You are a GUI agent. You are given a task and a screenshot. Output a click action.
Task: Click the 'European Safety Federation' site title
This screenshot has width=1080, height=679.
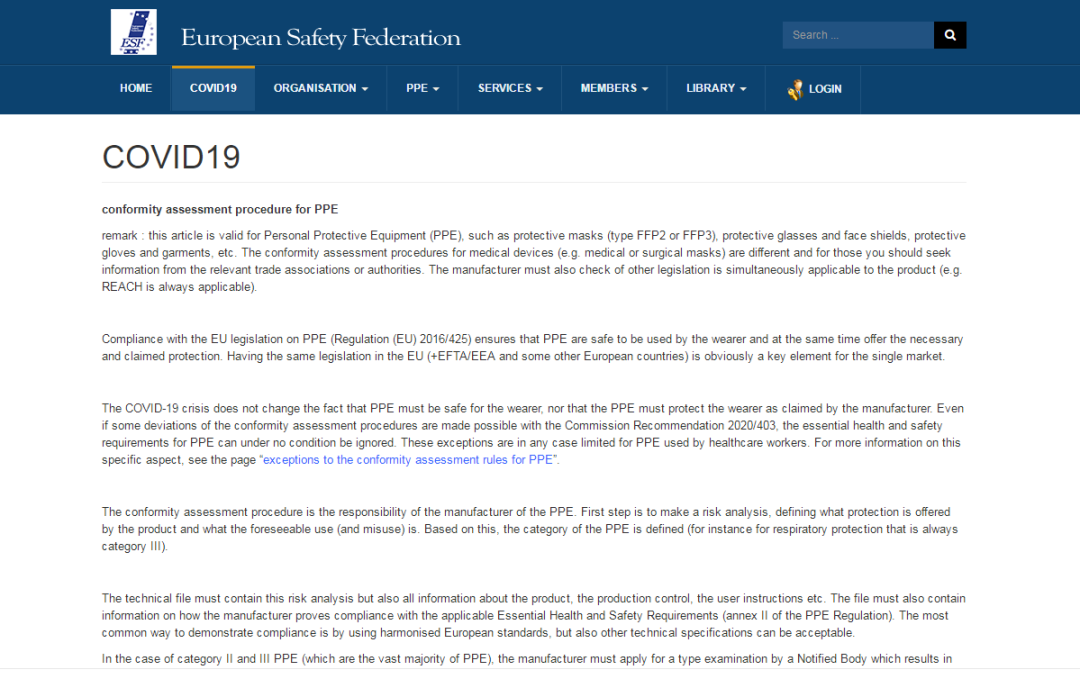pyautogui.click(x=320, y=38)
